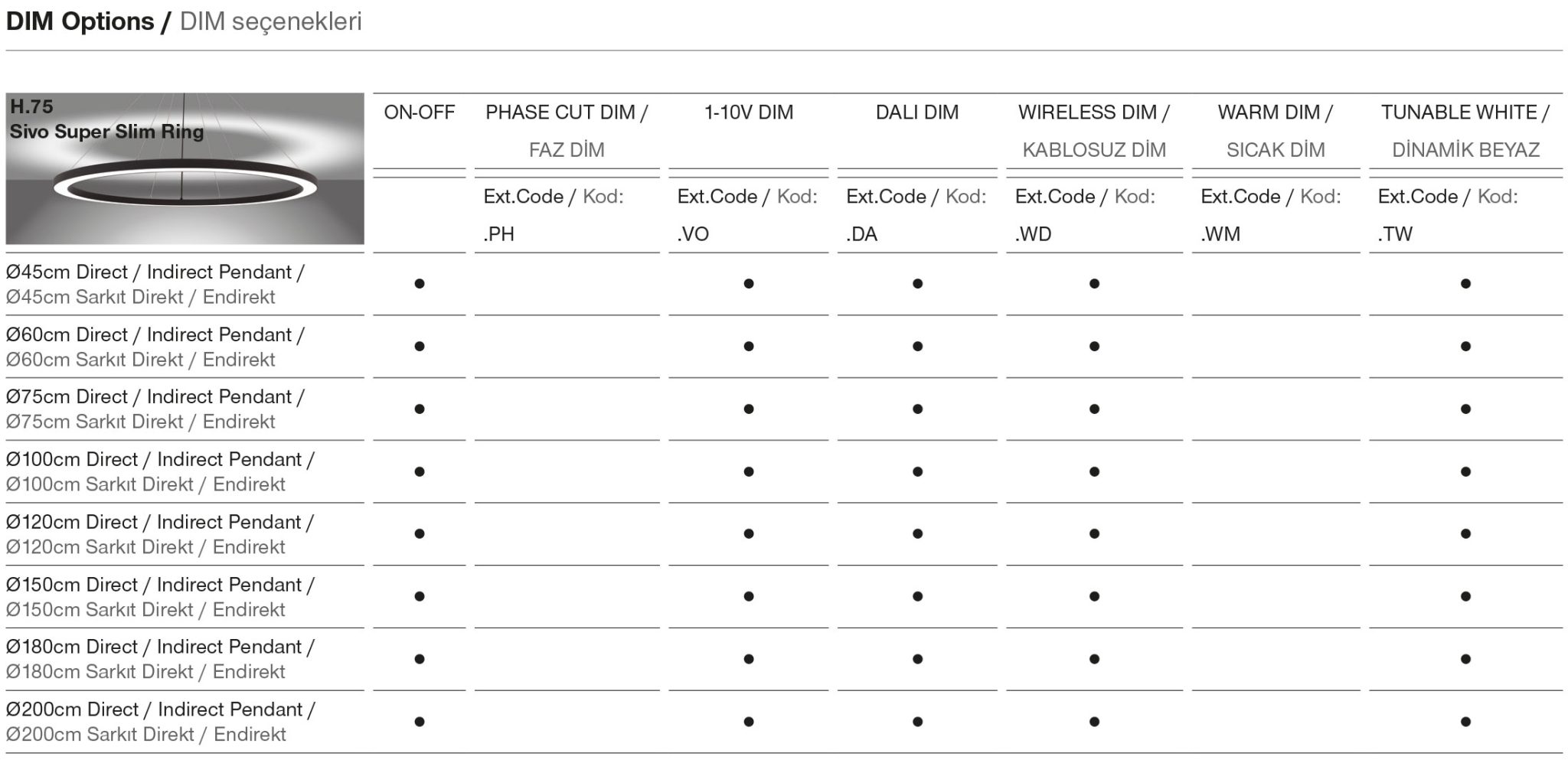Click the ON-OFF dot for Ø45cm pendant
Image resolution: width=1568 pixels, height=763 pixels.
pyautogui.click(x=420, y=284)
